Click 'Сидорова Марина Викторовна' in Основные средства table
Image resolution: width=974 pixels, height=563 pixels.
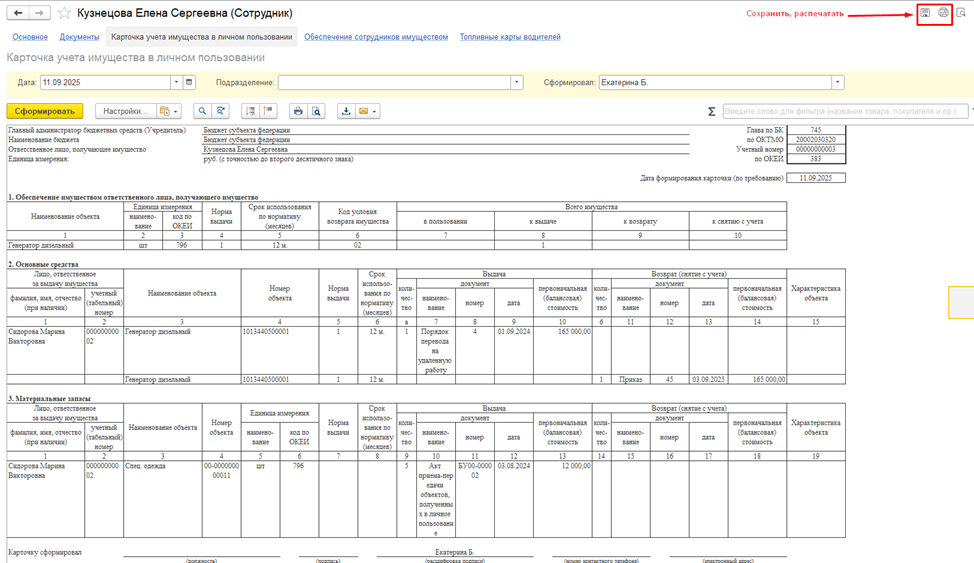point(45,350)
